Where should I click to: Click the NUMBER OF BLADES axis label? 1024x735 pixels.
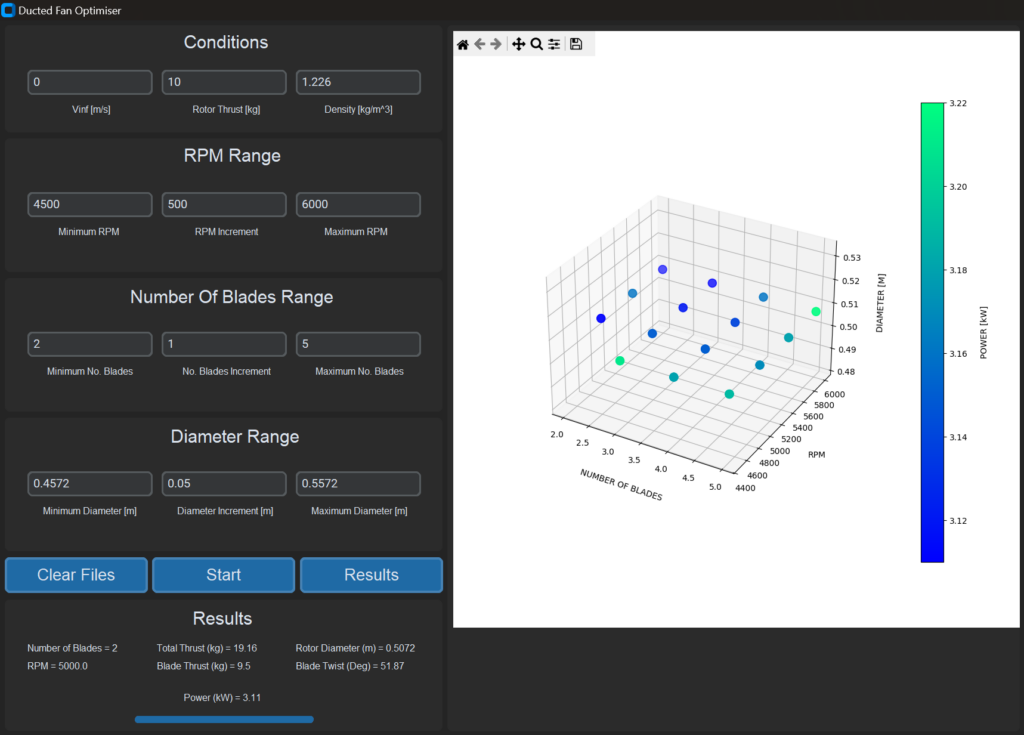(621, 485)
